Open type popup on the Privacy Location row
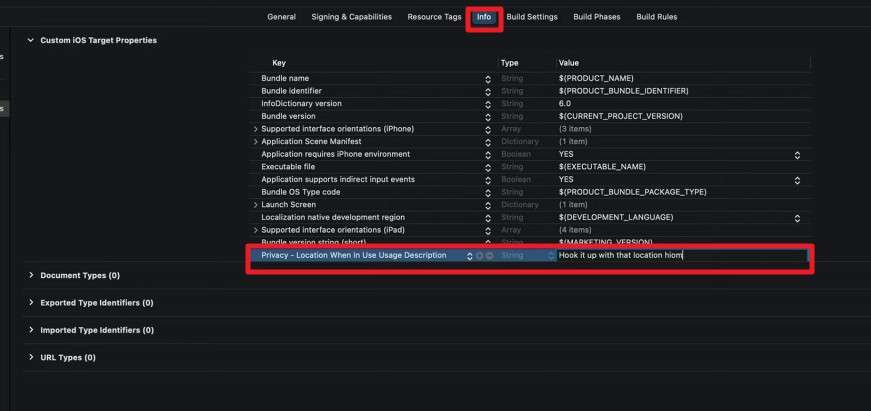 (551, 256)
